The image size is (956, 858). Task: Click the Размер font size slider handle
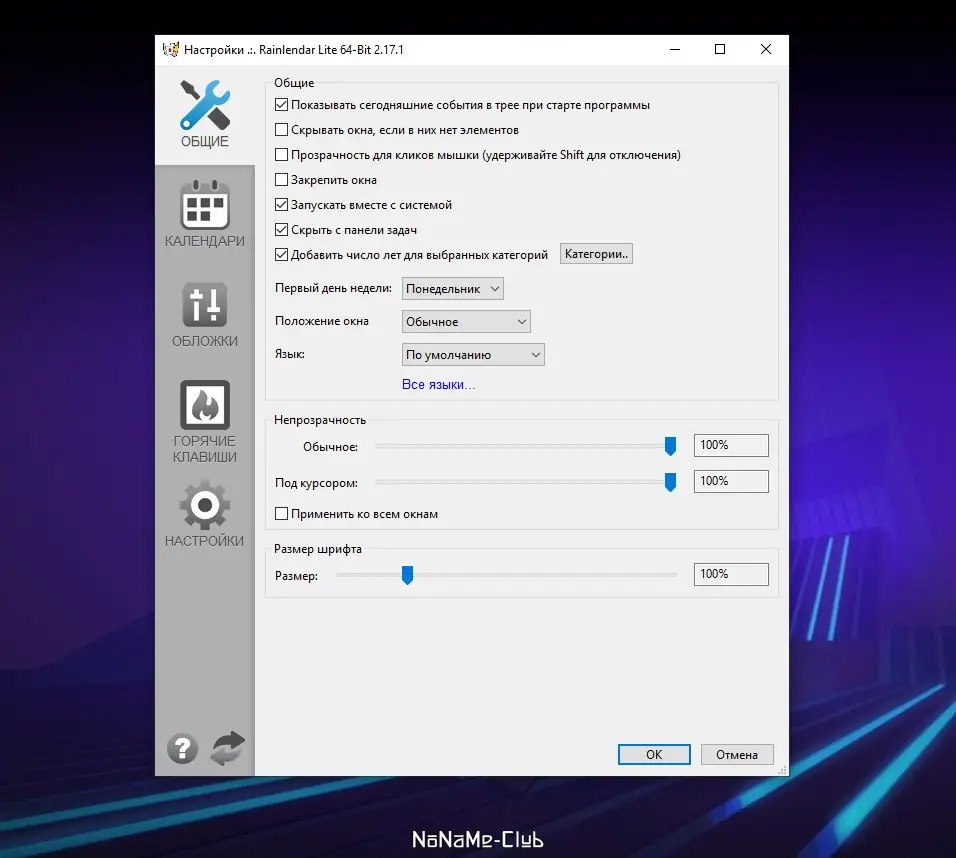pos(407,574)
